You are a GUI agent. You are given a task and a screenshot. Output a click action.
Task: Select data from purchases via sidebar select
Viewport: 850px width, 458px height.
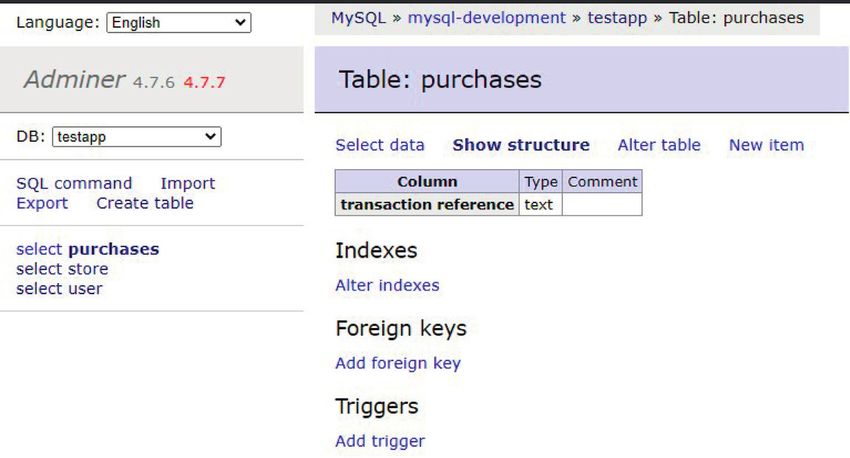(39, 249)
